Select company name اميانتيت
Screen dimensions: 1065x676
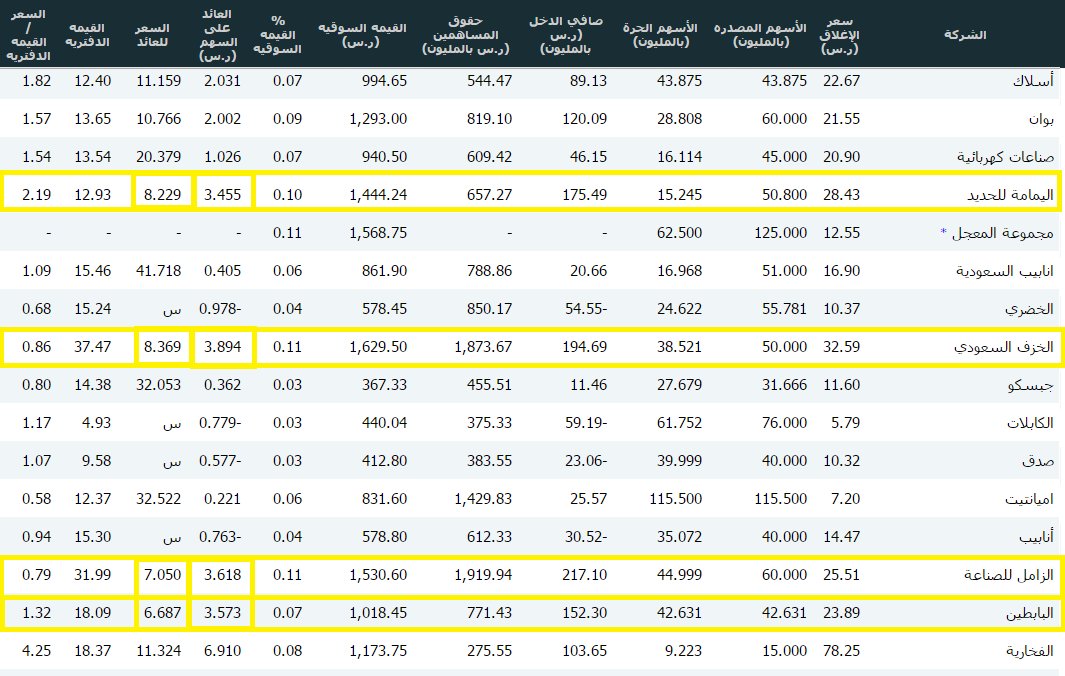pyautogui.click(x=1029, y=499)
